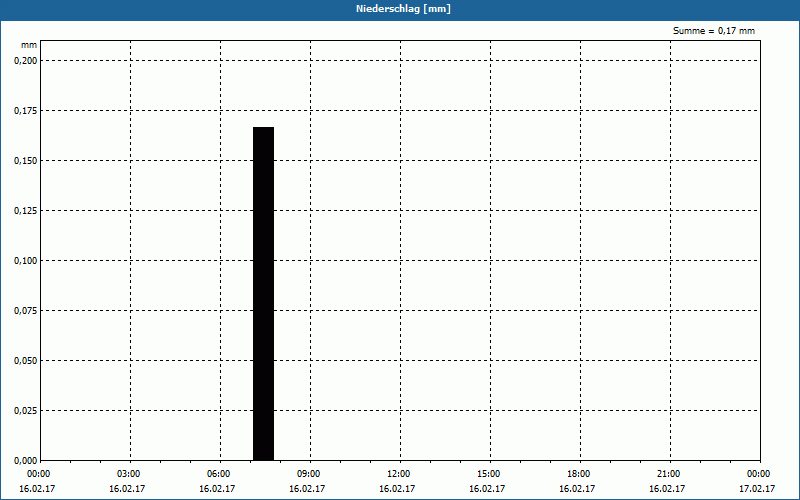Click the 16.02.17 date under 03:00
Screen dimensions: 800x500
pos(127,488)
